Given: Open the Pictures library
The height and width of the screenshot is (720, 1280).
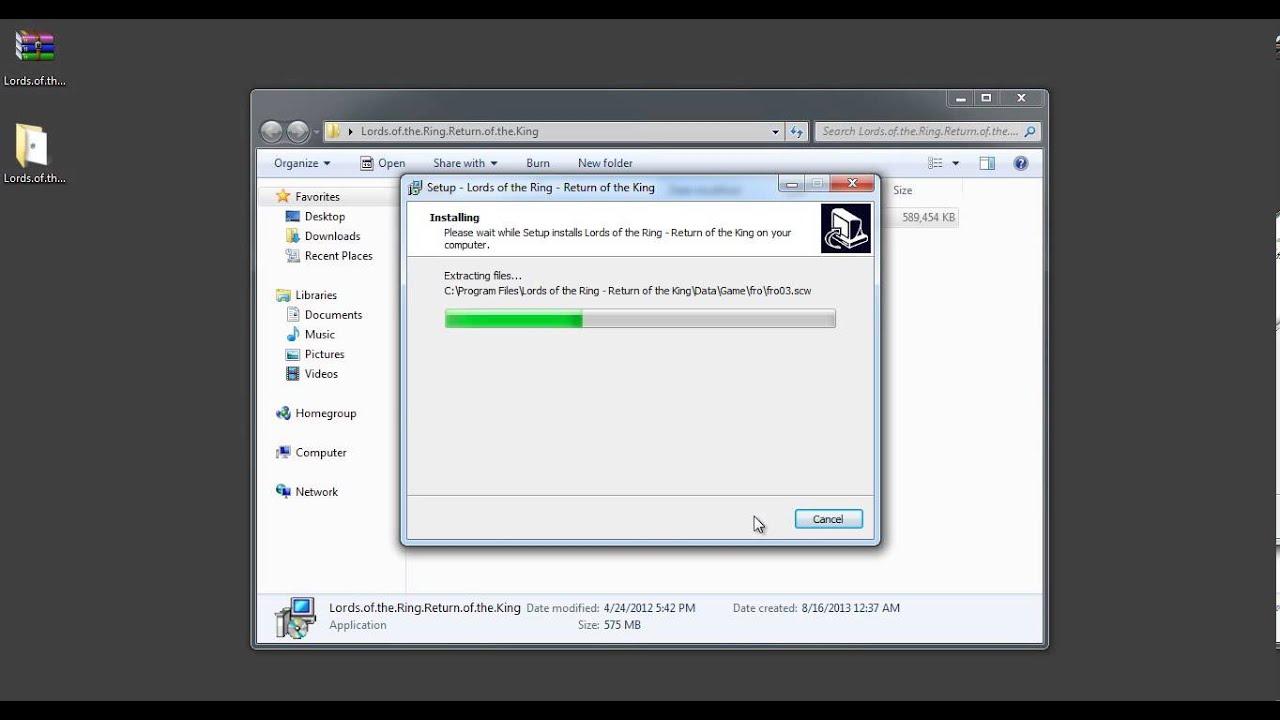Looking at the screenshot, I should pos(324,354).
